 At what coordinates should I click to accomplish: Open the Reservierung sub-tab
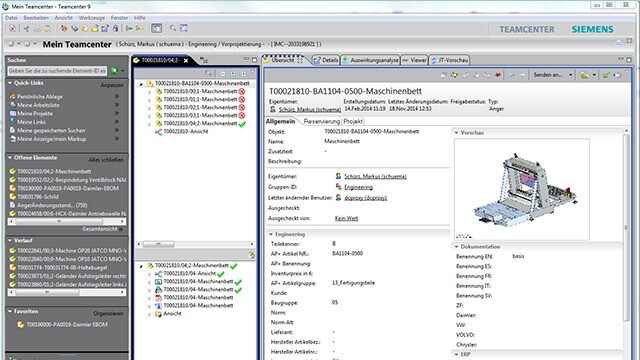pos(322,121)
